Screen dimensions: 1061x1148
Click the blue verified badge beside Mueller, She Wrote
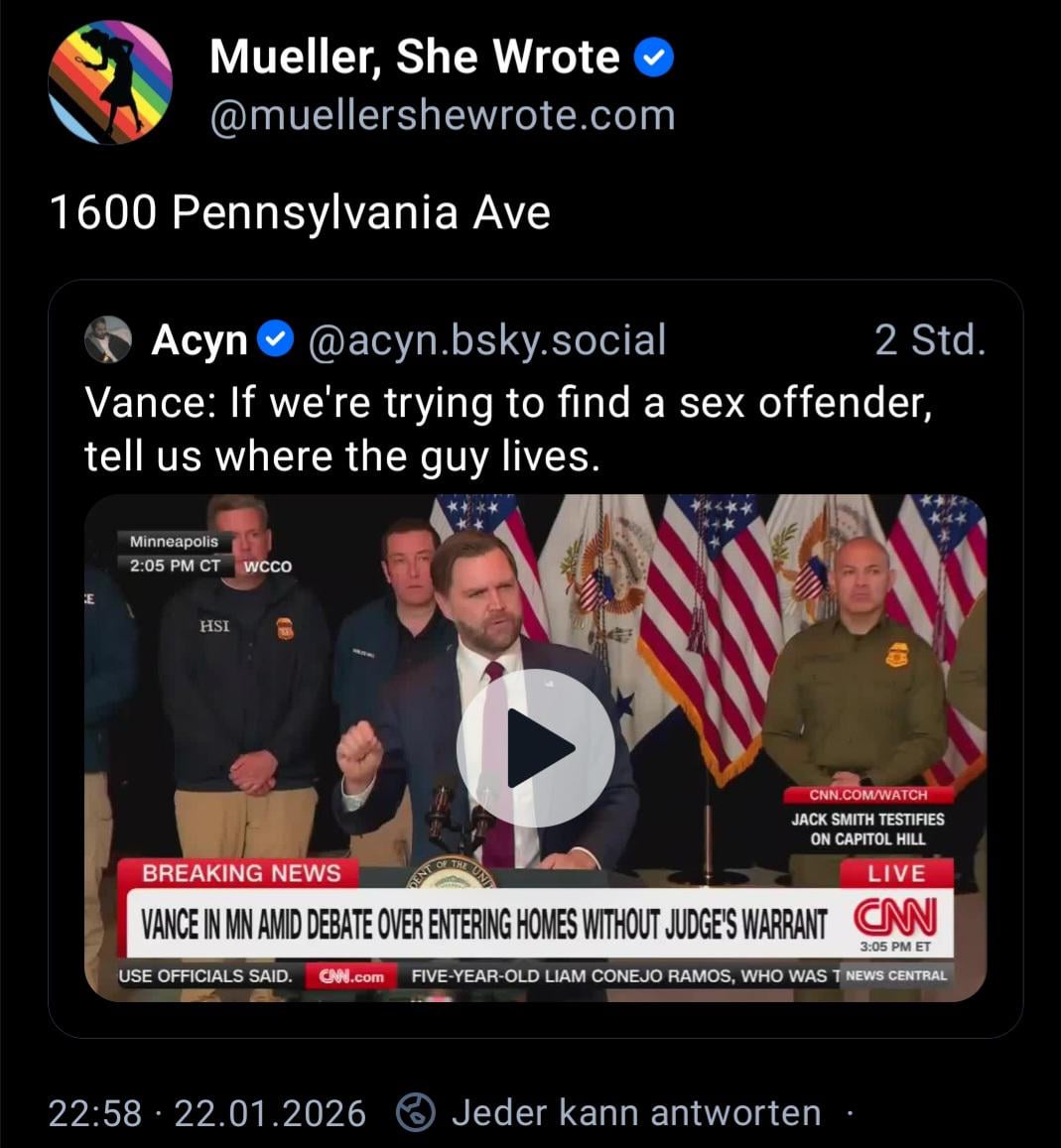click(x=653, y=58)
